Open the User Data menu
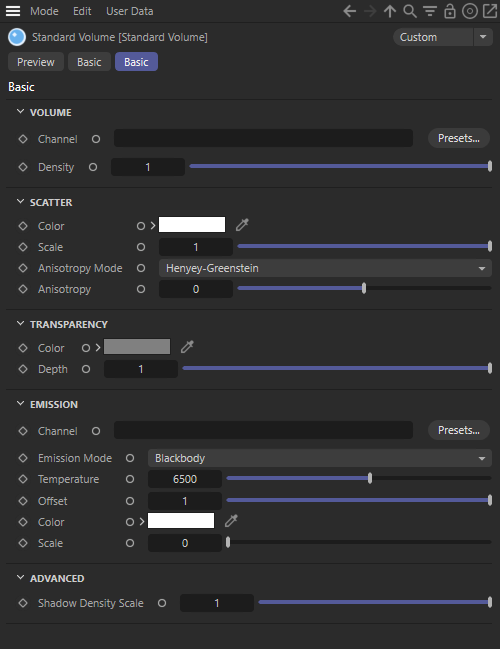The width and height of the screenshot is (500, 649). (x=130, y=11)
